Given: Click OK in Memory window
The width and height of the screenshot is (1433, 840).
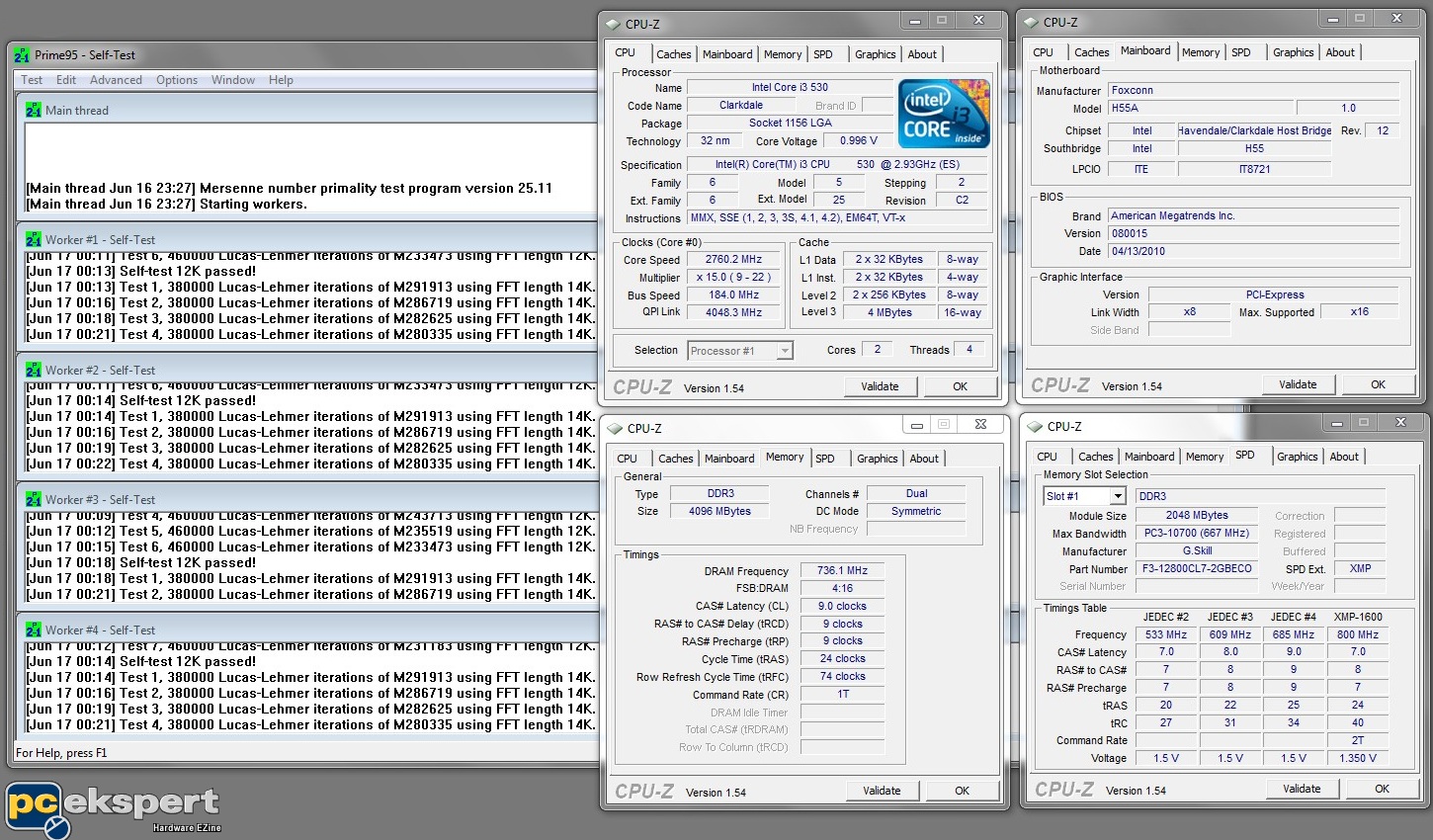Looking at the screenshot, I should point(963,791).
